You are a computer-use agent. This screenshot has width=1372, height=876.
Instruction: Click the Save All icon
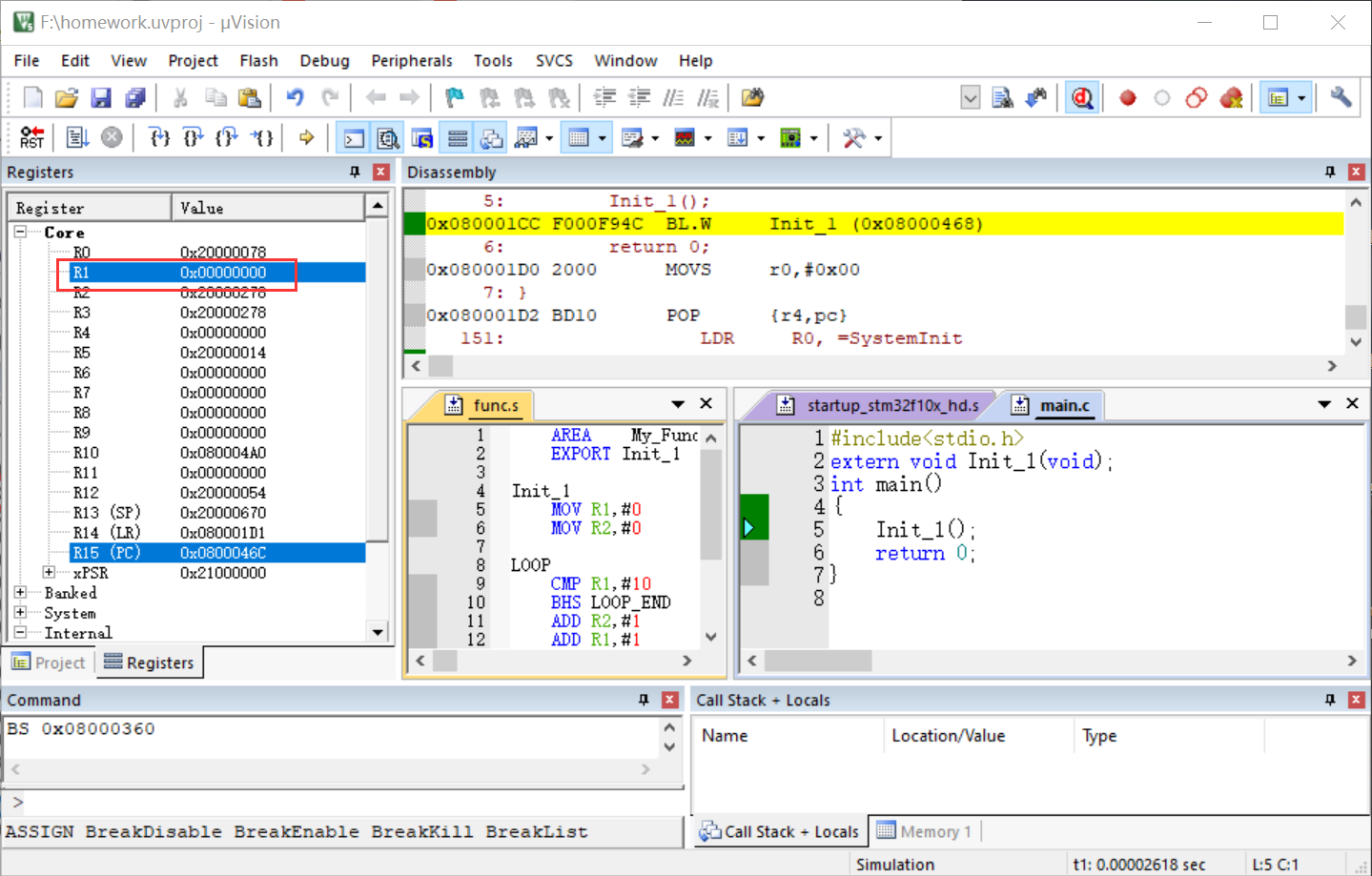135,97
